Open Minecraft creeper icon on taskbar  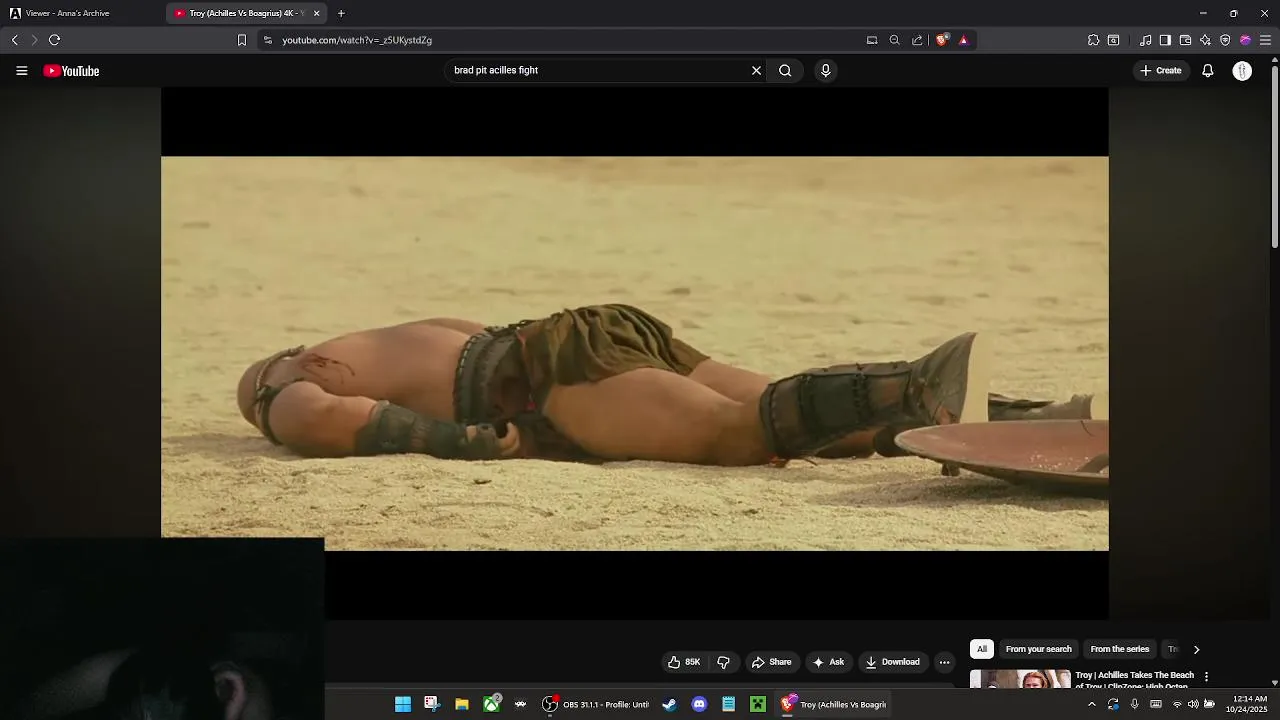point(758,704)
